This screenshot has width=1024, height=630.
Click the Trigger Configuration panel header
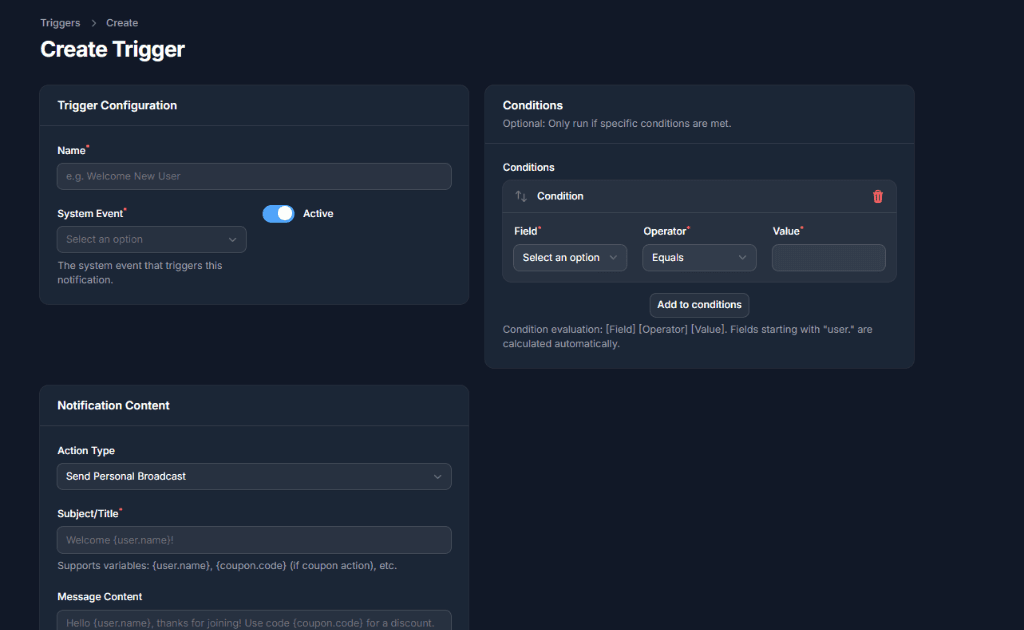[118, 105]
